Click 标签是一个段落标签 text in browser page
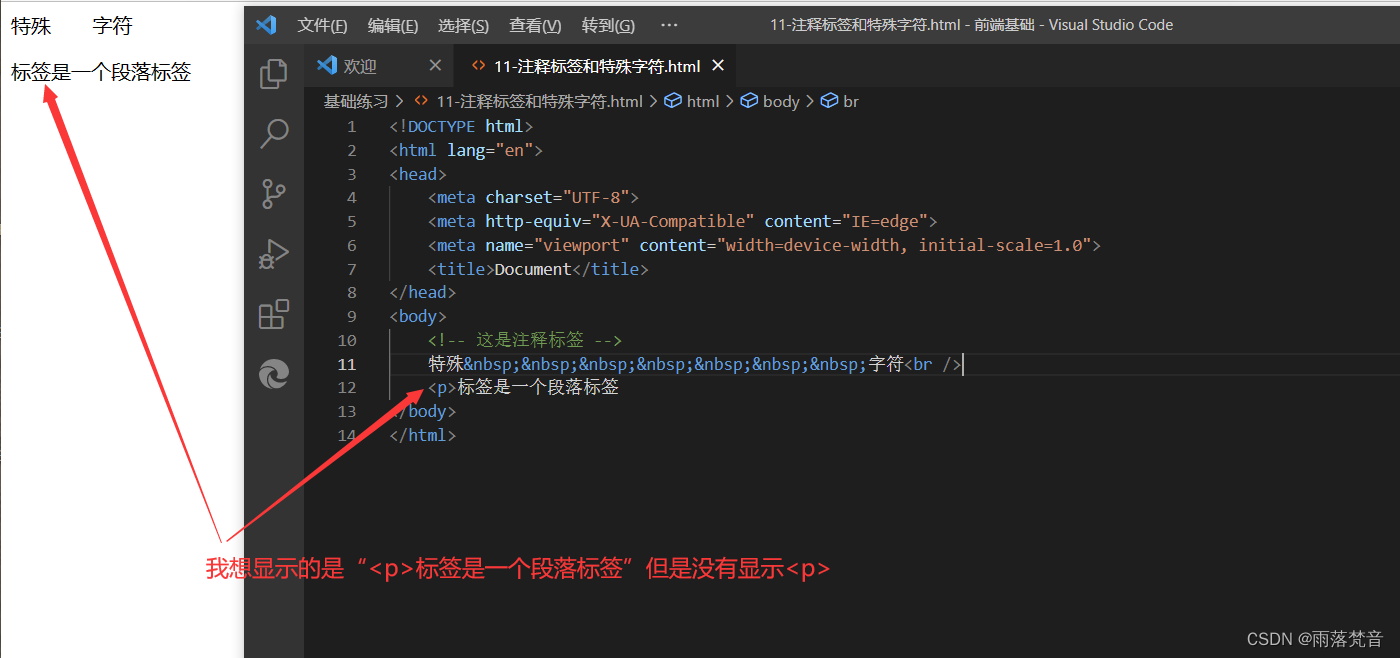1400x658 pixels. (x=100, y=72)
